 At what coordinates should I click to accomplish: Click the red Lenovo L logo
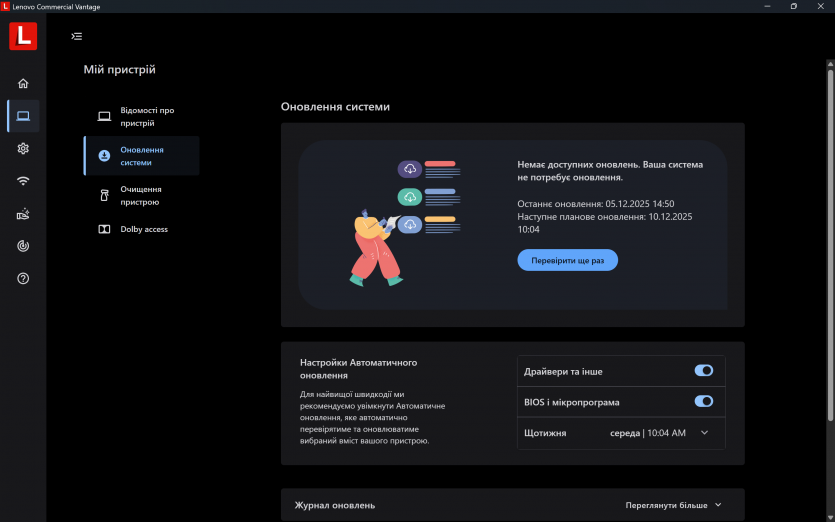[23, 36]
